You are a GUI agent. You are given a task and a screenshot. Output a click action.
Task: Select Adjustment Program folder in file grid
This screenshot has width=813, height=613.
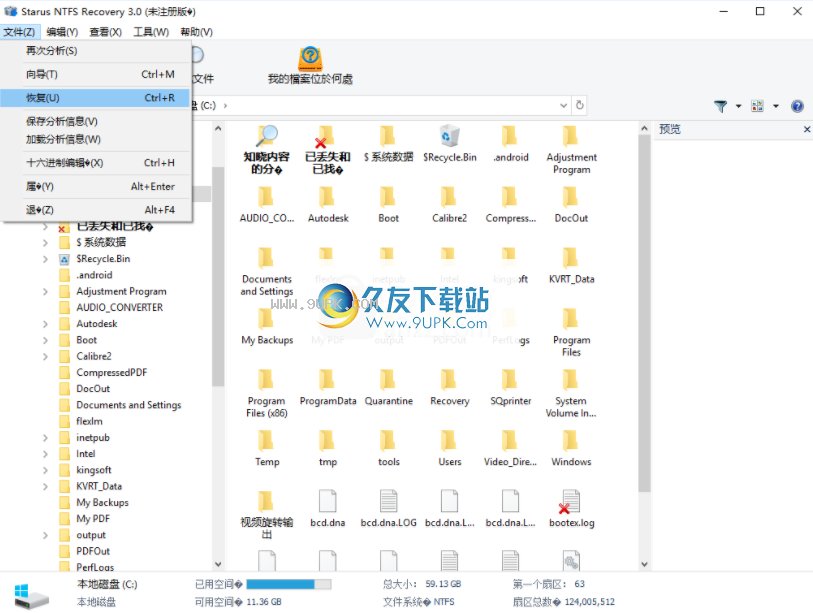pyautogui.click(x=571, y=136)
